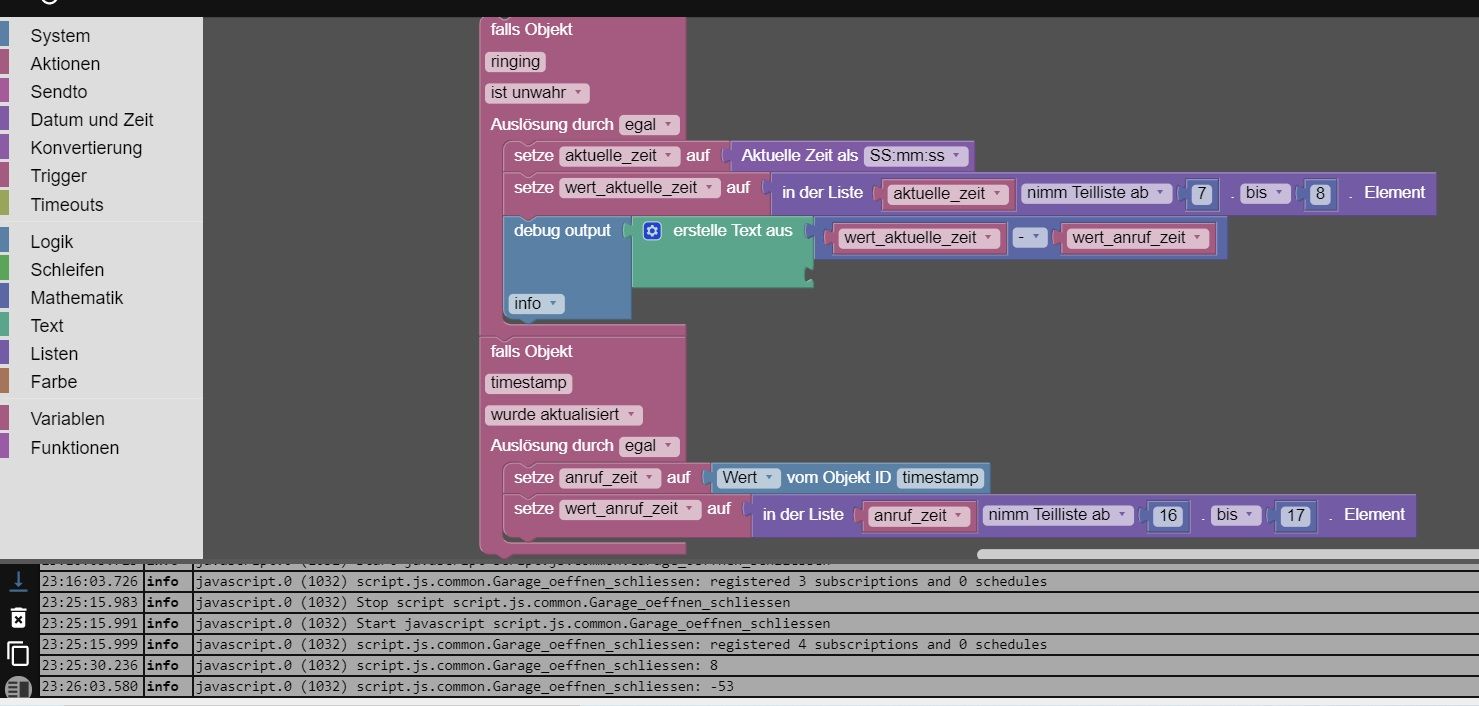1479x706 pixels.
Task: Click 'wert_anruf_zeit' variable in subtraction block
Action: [x=1139, y=238]
